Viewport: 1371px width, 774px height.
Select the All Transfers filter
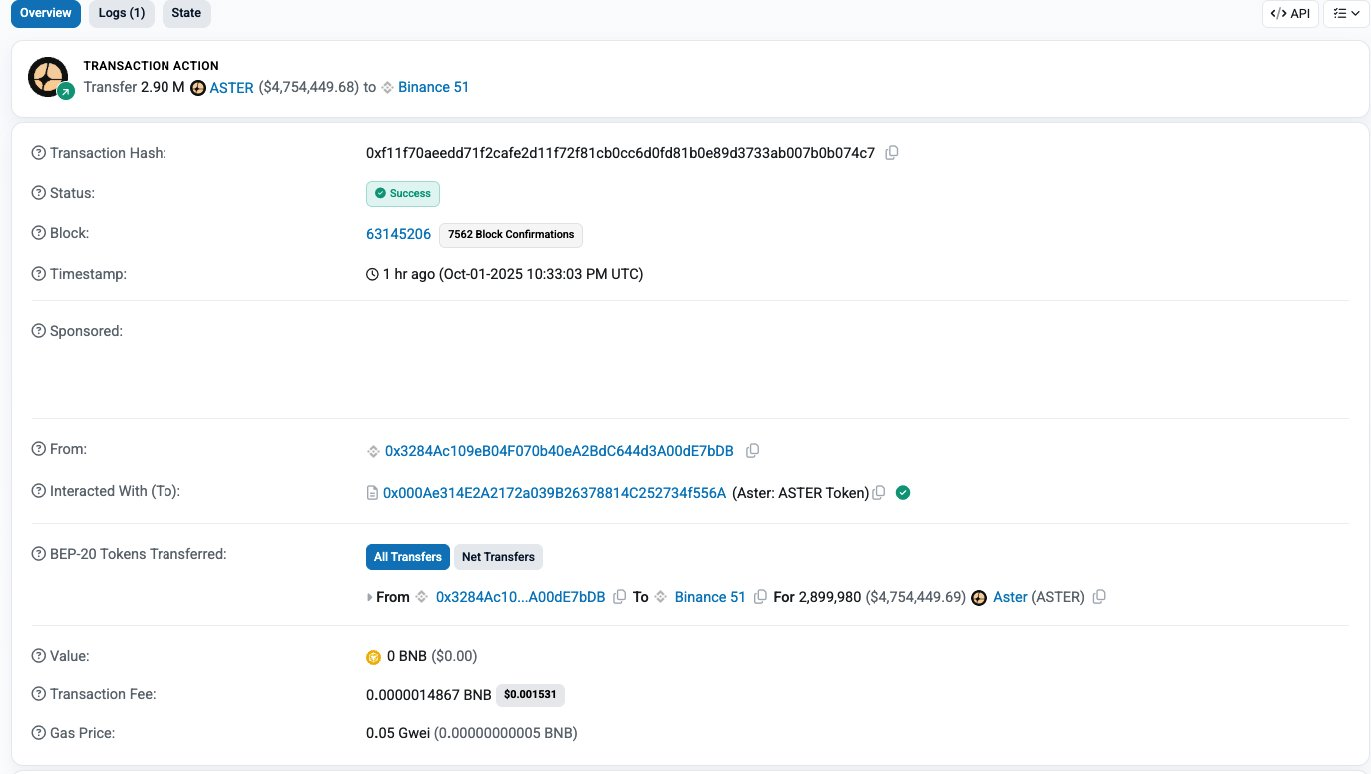tap(407, 556)
